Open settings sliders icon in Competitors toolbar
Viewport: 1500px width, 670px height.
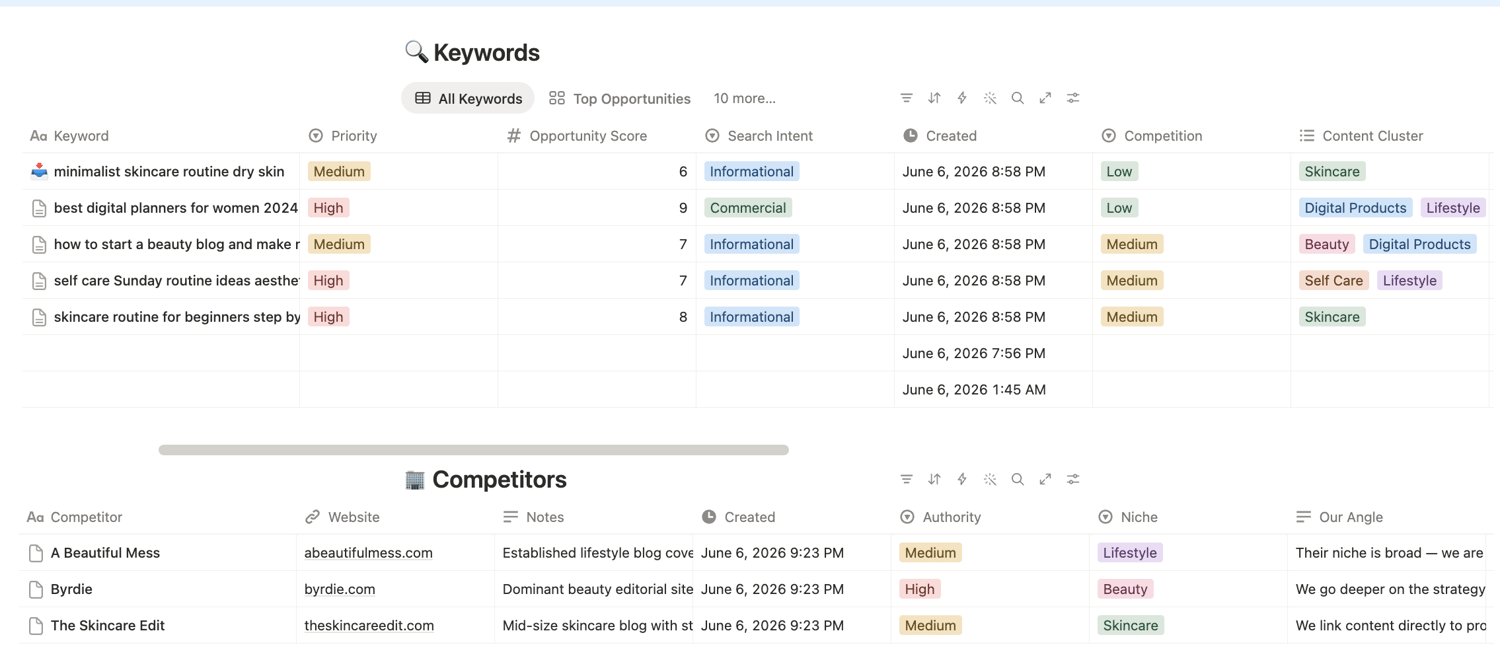click(1073, 479)
